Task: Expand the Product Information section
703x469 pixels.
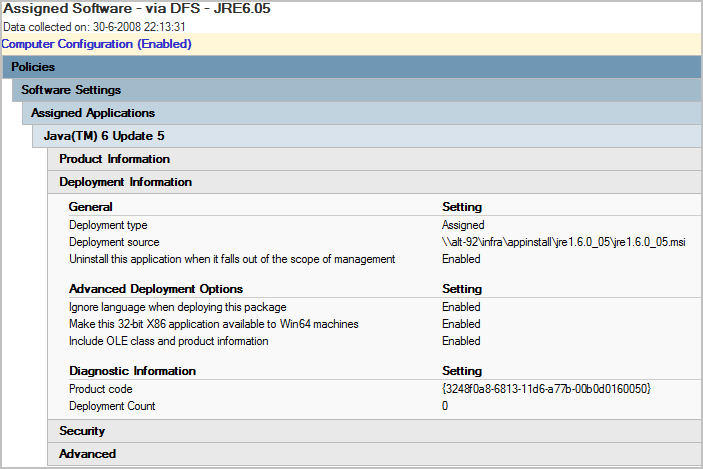Action: click(374, 159)
